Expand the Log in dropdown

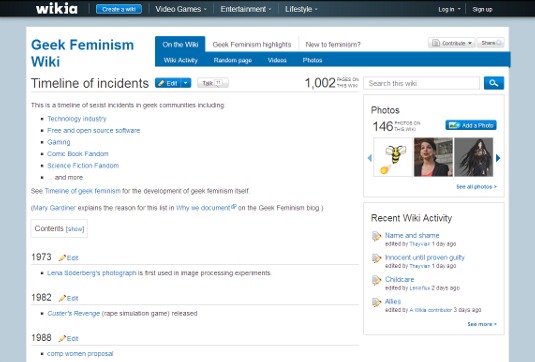pos(449,10)
